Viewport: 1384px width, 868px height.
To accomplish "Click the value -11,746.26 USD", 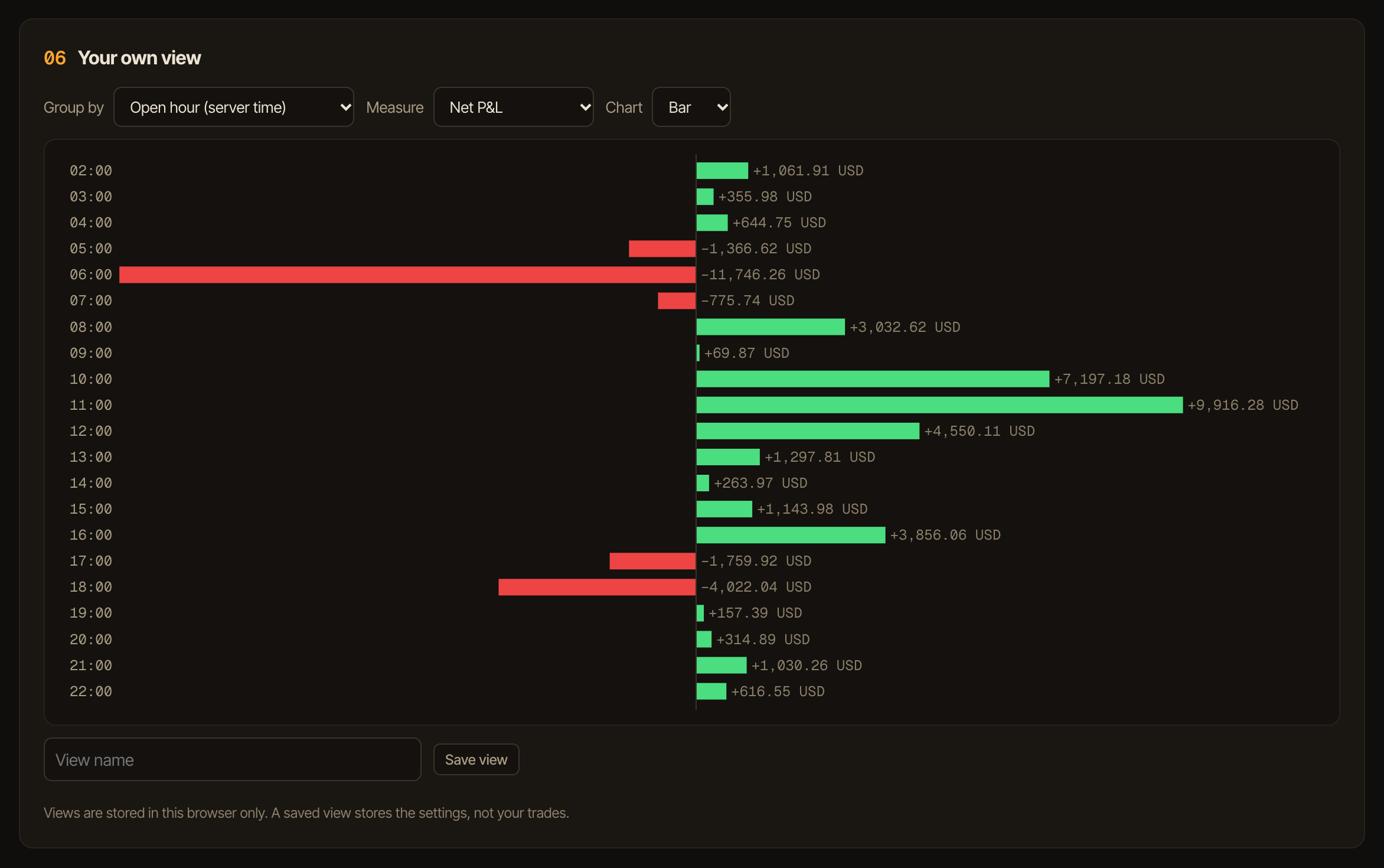I will pyautogui.click(x=760, y=275).
